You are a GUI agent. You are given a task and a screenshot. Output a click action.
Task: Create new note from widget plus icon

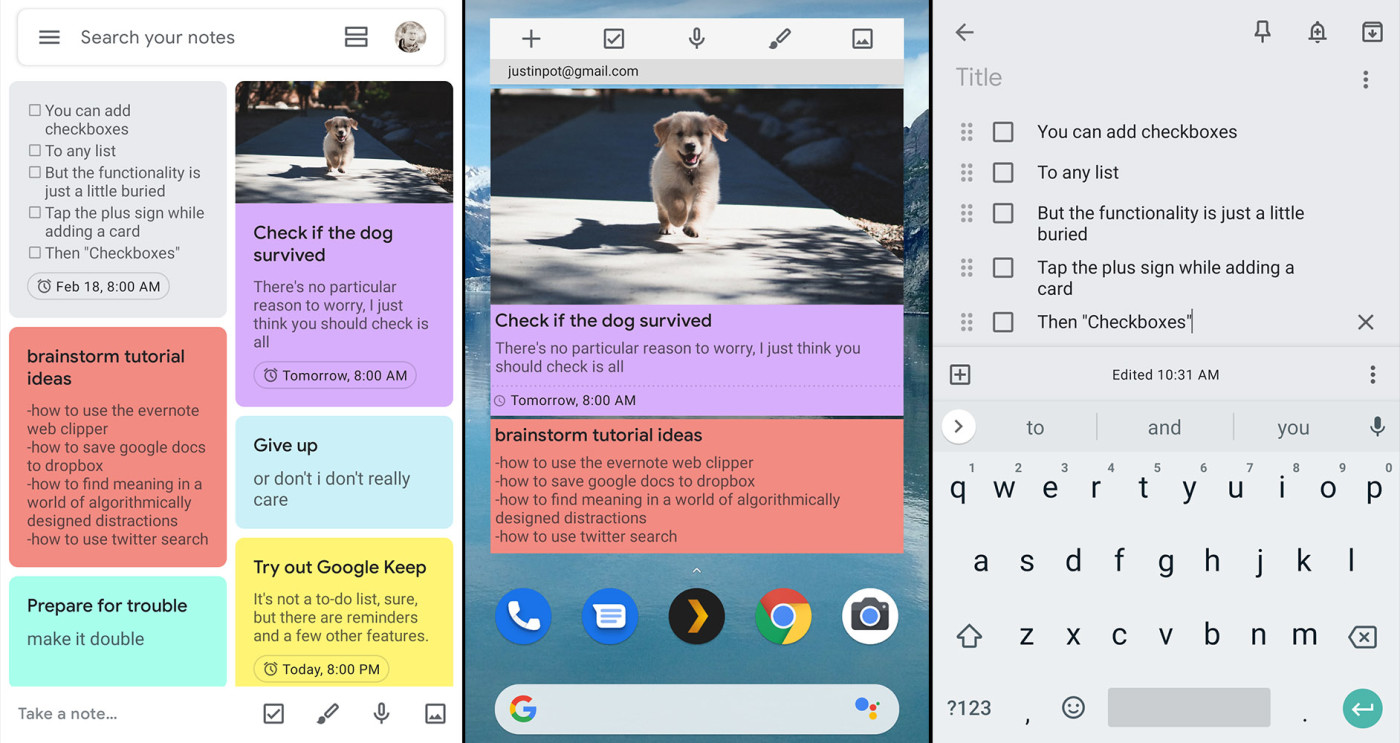coord(531,39)
